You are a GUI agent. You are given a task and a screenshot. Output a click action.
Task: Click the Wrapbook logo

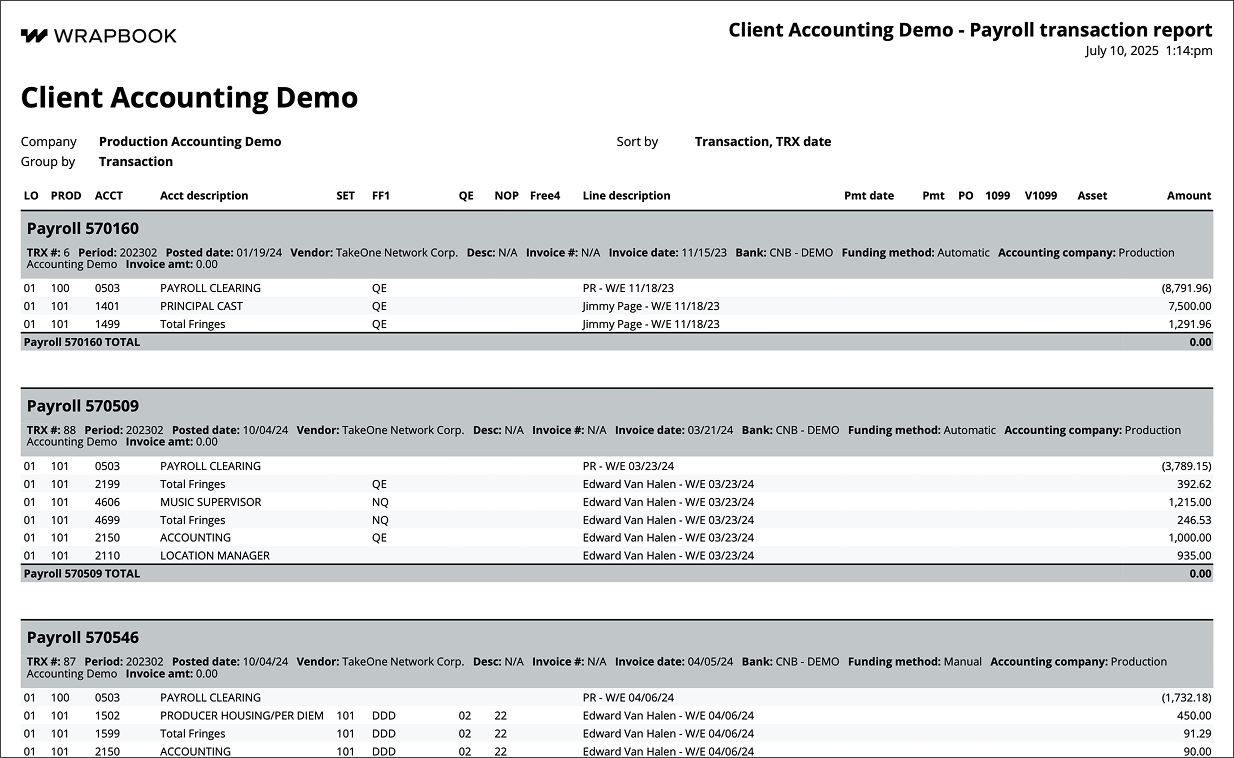pos(98,36)
